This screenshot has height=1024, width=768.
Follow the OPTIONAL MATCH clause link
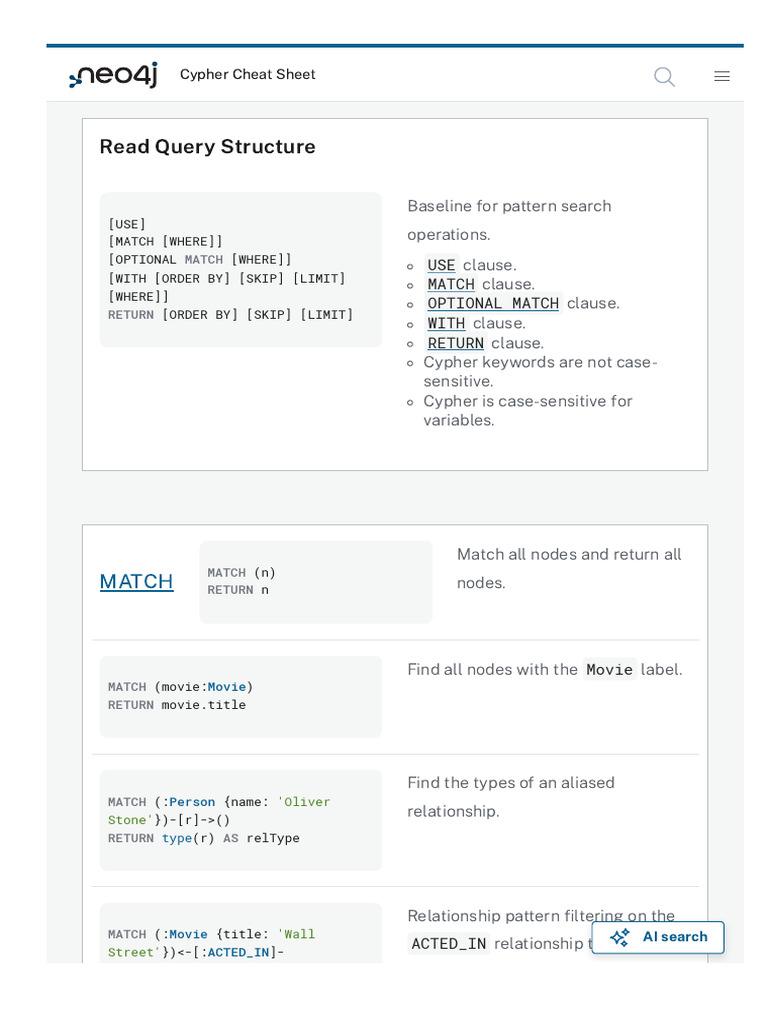pyautogui.click(x=493, y=303)
